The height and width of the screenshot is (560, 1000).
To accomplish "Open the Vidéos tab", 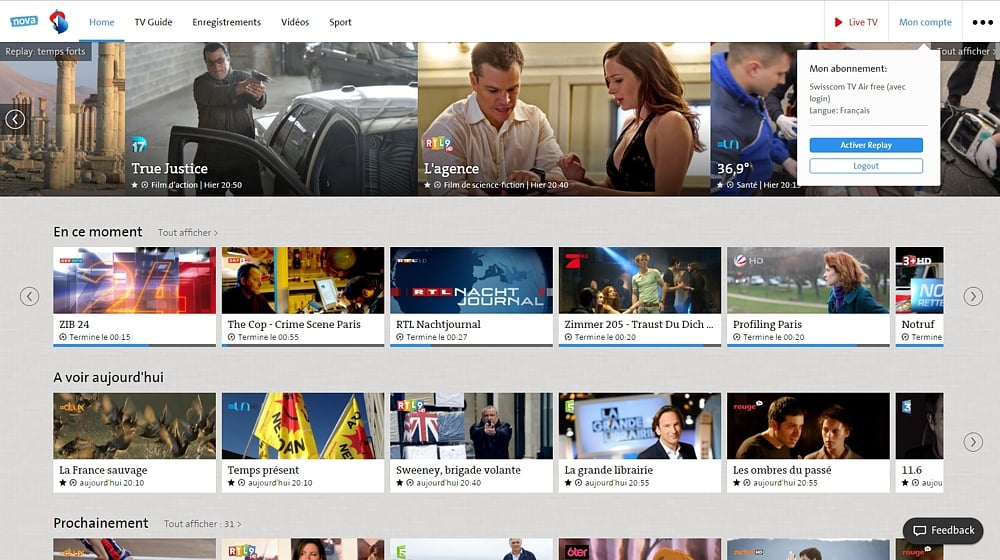I will click(x=295, y=22).
